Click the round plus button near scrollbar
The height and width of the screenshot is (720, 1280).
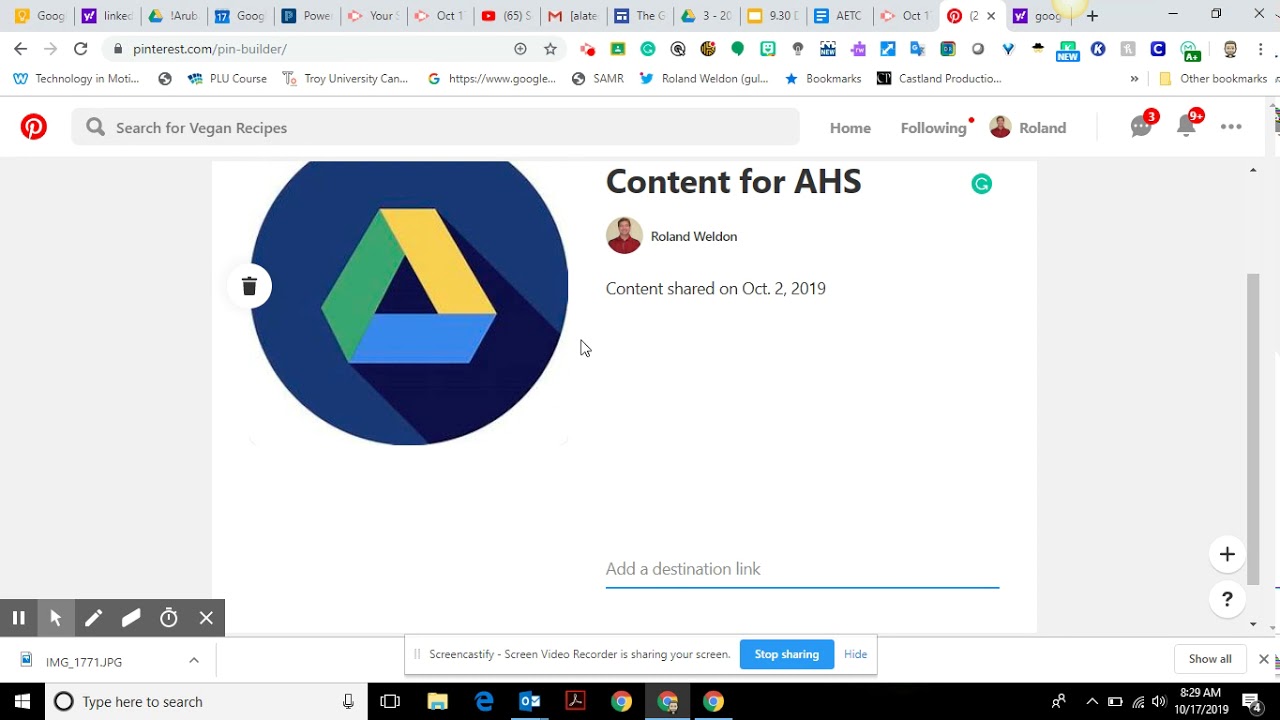coord(1227,554)
